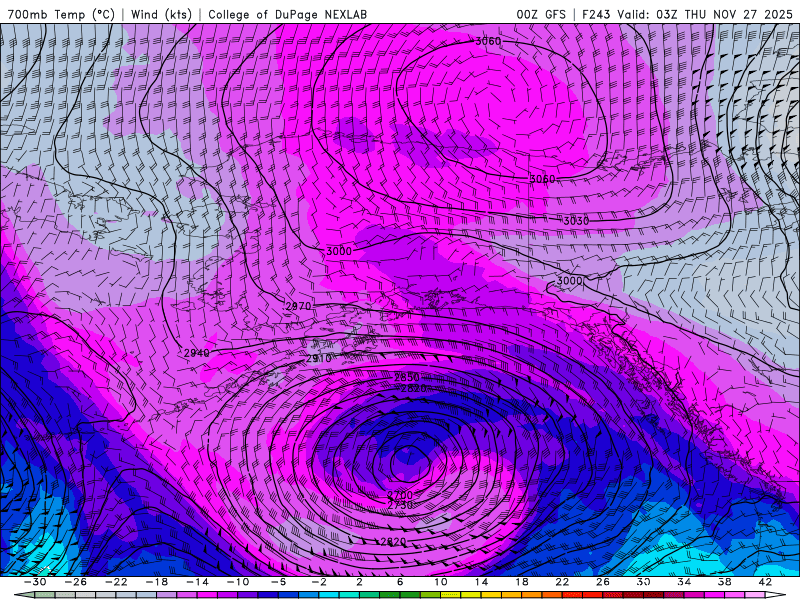
Task: Click the -14 colorbar tick label
Action: click(197, 582)
